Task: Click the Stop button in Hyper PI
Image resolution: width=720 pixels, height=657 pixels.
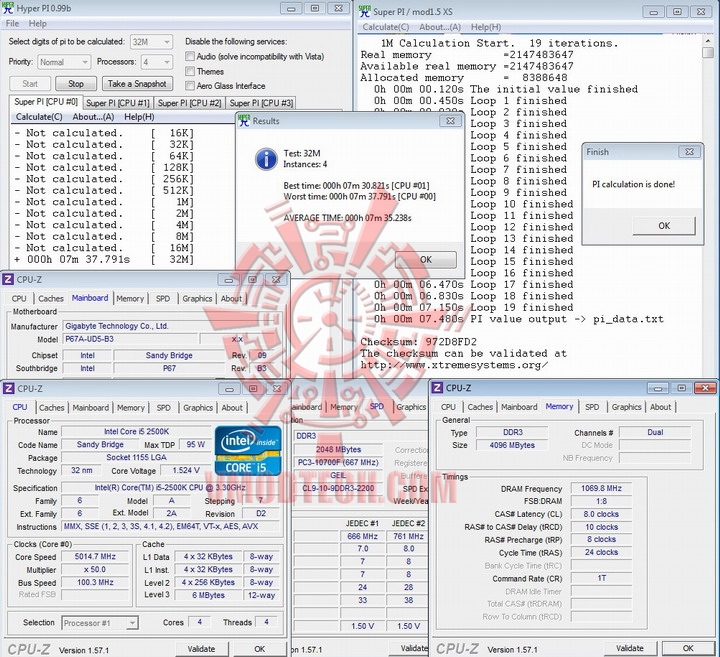Action: [x=76, y=84]
